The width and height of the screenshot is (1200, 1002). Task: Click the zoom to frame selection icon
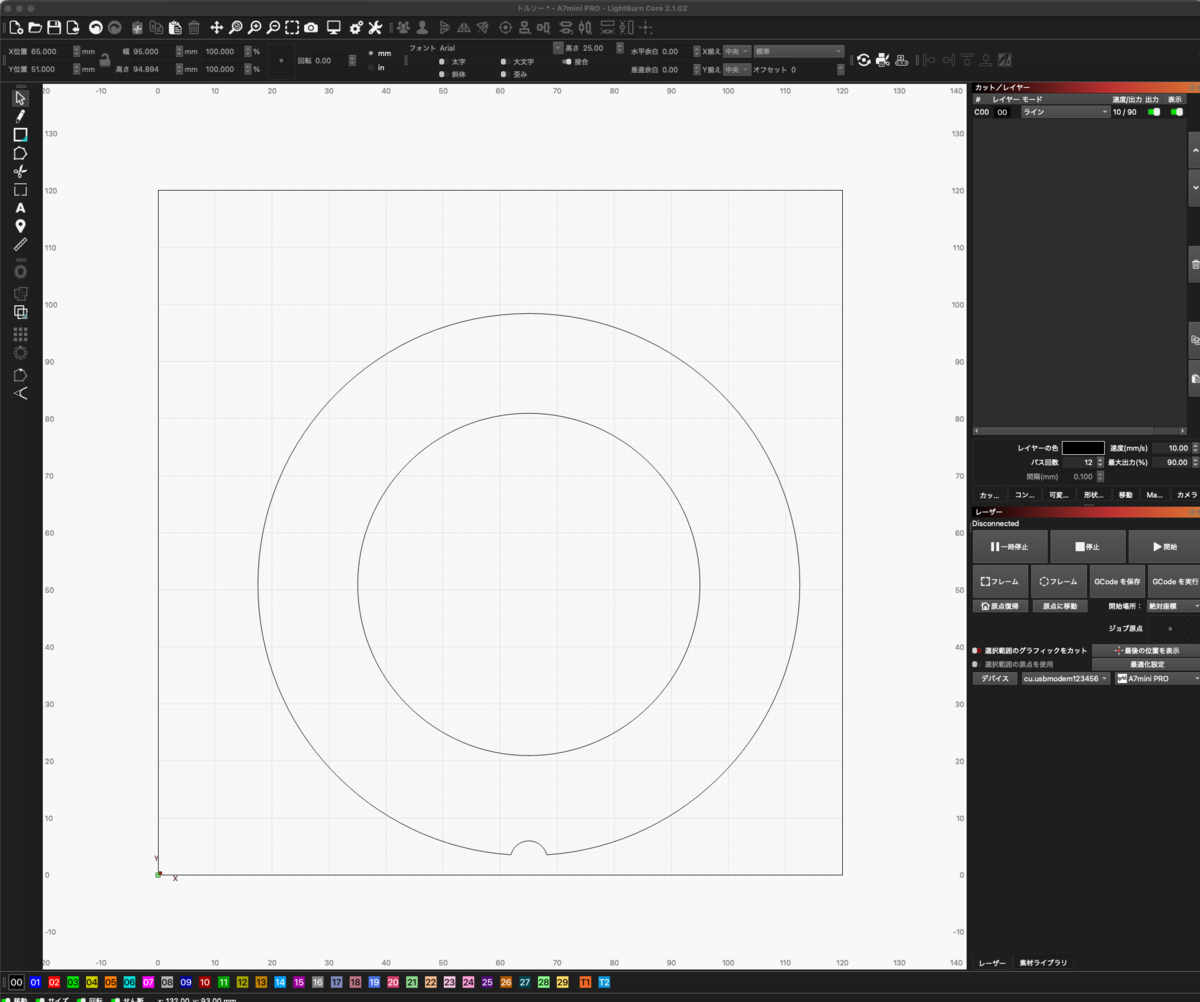coord(292,27)
